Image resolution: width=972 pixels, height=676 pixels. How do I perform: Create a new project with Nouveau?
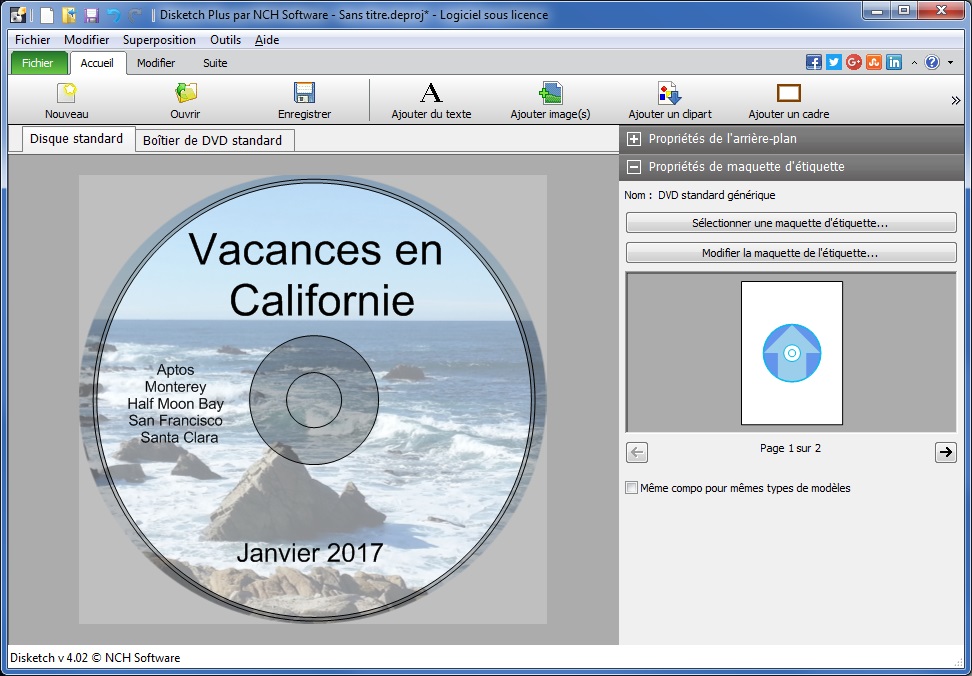[x=65, y=100]
